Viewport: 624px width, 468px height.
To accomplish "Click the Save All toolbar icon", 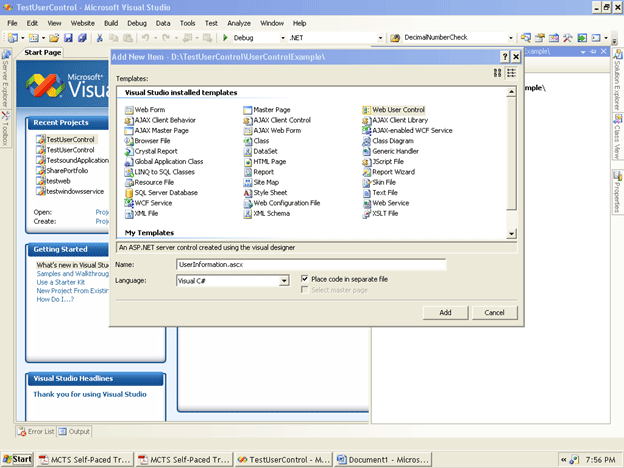I will tap(82, 38).
